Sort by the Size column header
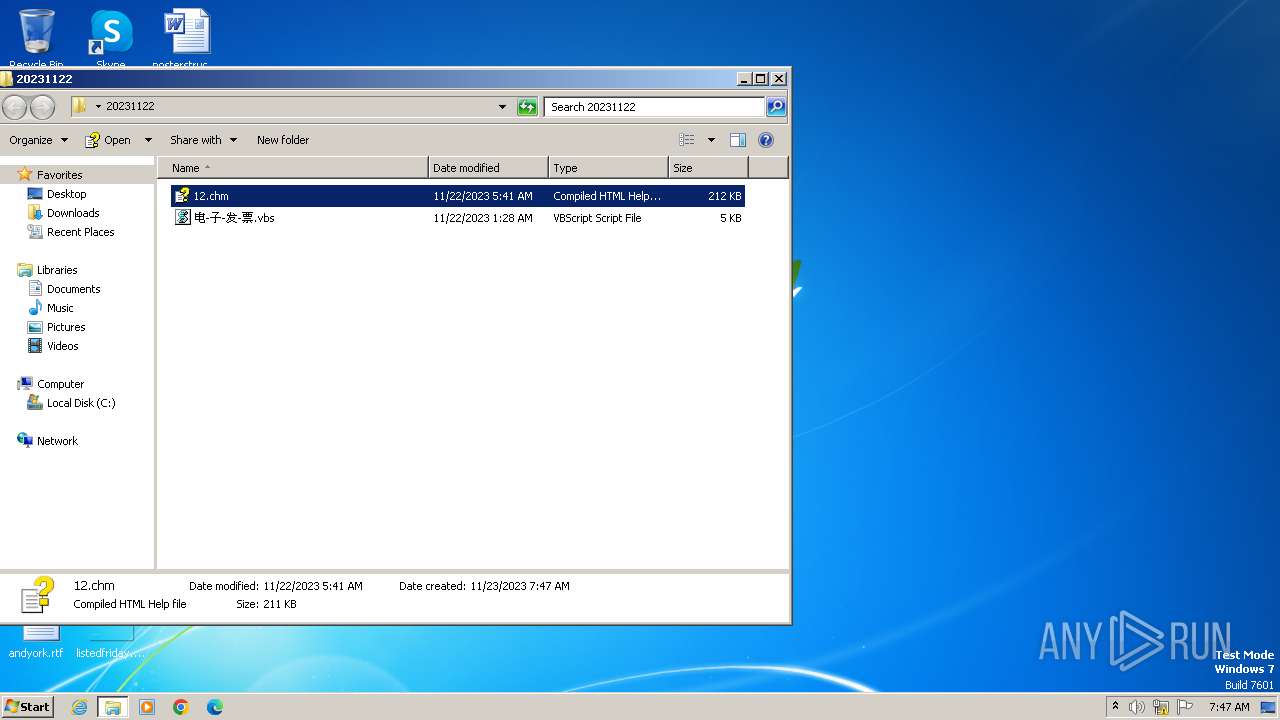Viewport: 1280px width, 720px height. point(708,168)
